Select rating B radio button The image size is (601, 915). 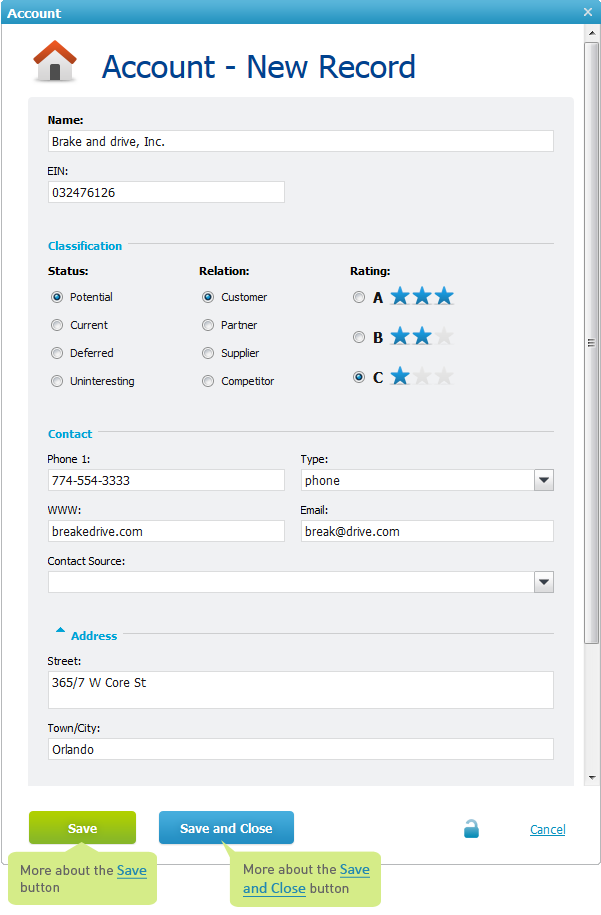click(x=359, y=337)
